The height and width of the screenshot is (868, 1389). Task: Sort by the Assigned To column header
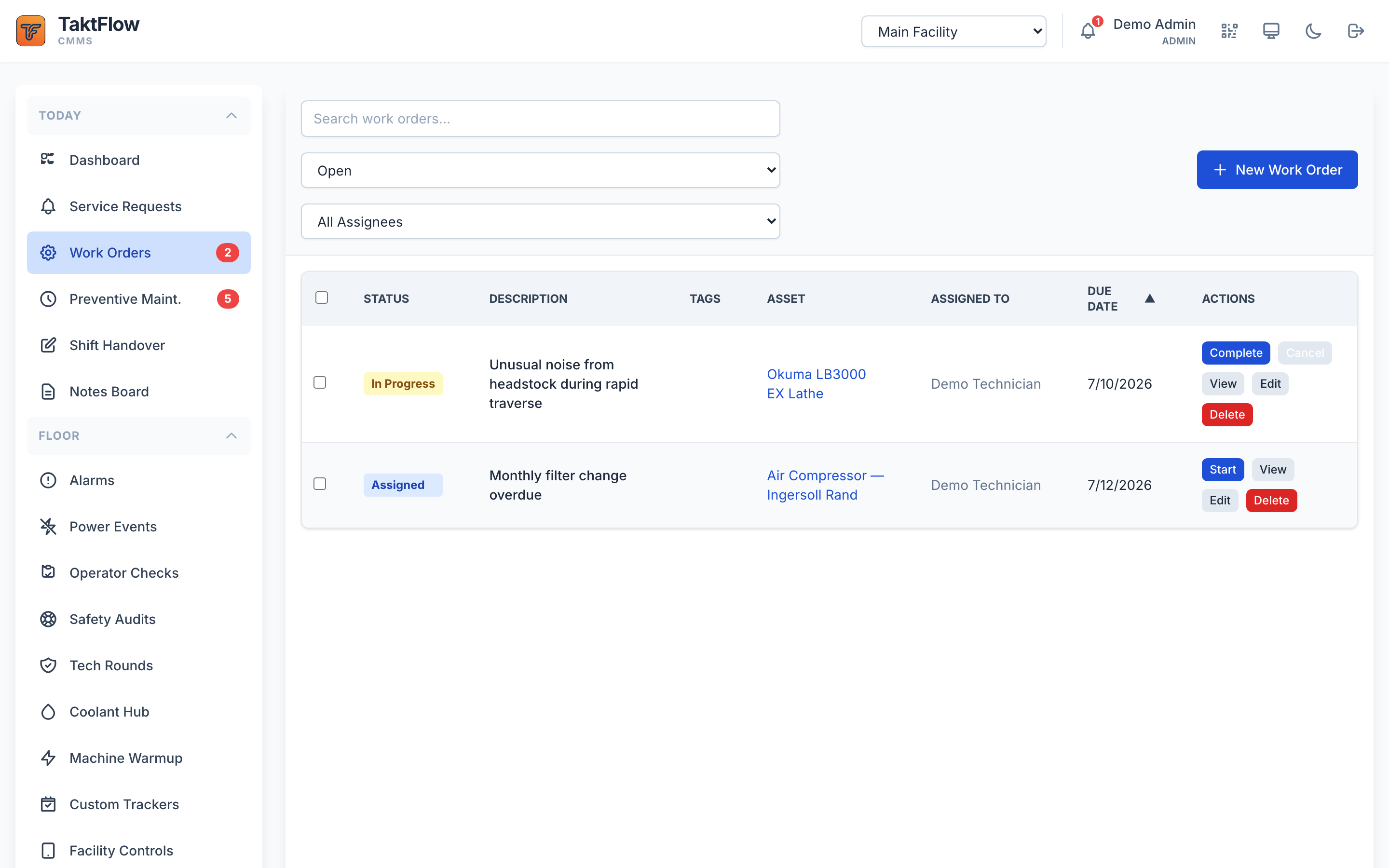click(x=970, y=298)
